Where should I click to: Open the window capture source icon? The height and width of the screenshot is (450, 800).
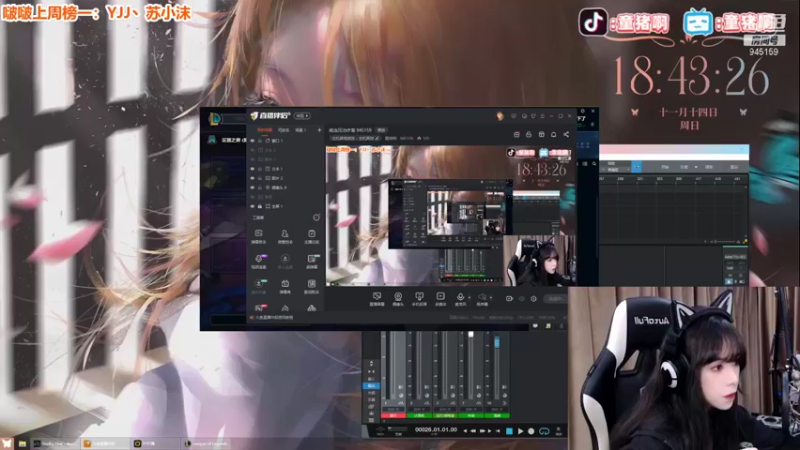377,297
